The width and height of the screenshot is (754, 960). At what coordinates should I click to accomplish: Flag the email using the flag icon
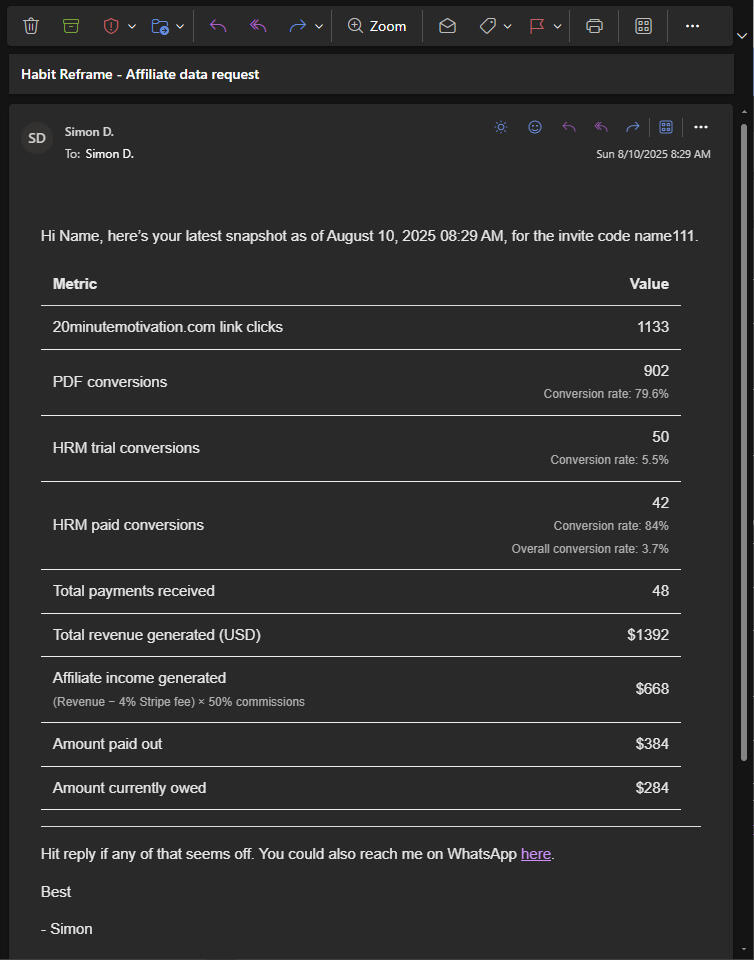(x=538, y=26)
